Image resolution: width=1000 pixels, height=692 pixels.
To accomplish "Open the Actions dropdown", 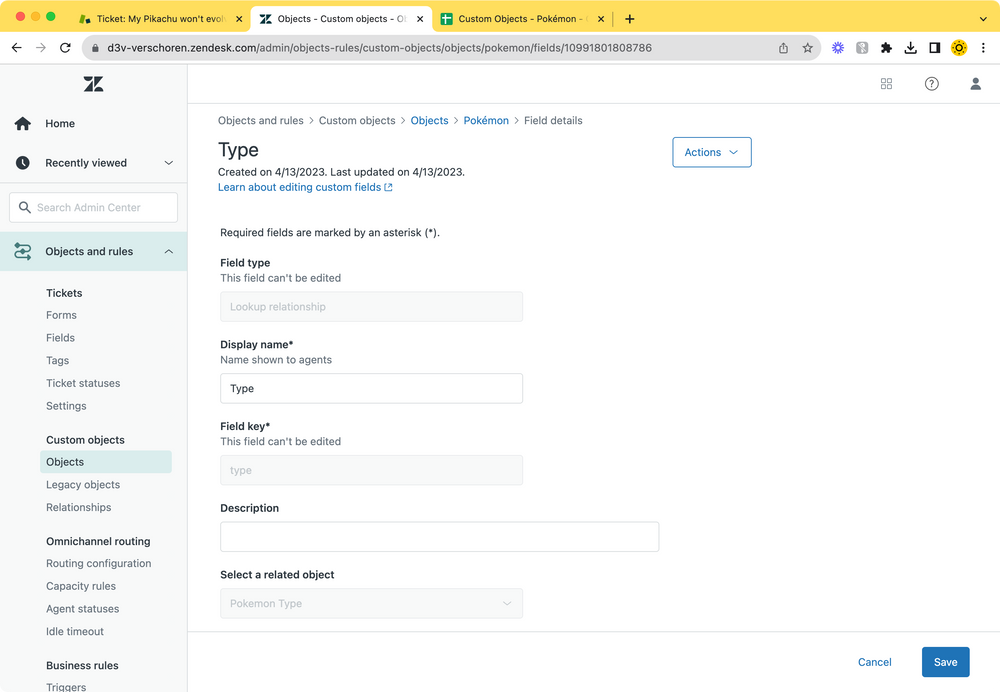I will click(711, 152).
